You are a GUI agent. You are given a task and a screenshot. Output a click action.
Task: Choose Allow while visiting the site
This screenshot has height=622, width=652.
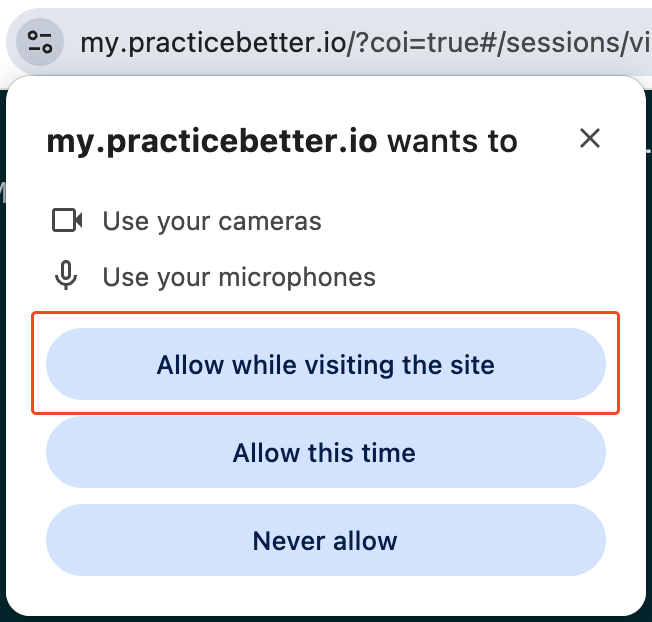326,364
